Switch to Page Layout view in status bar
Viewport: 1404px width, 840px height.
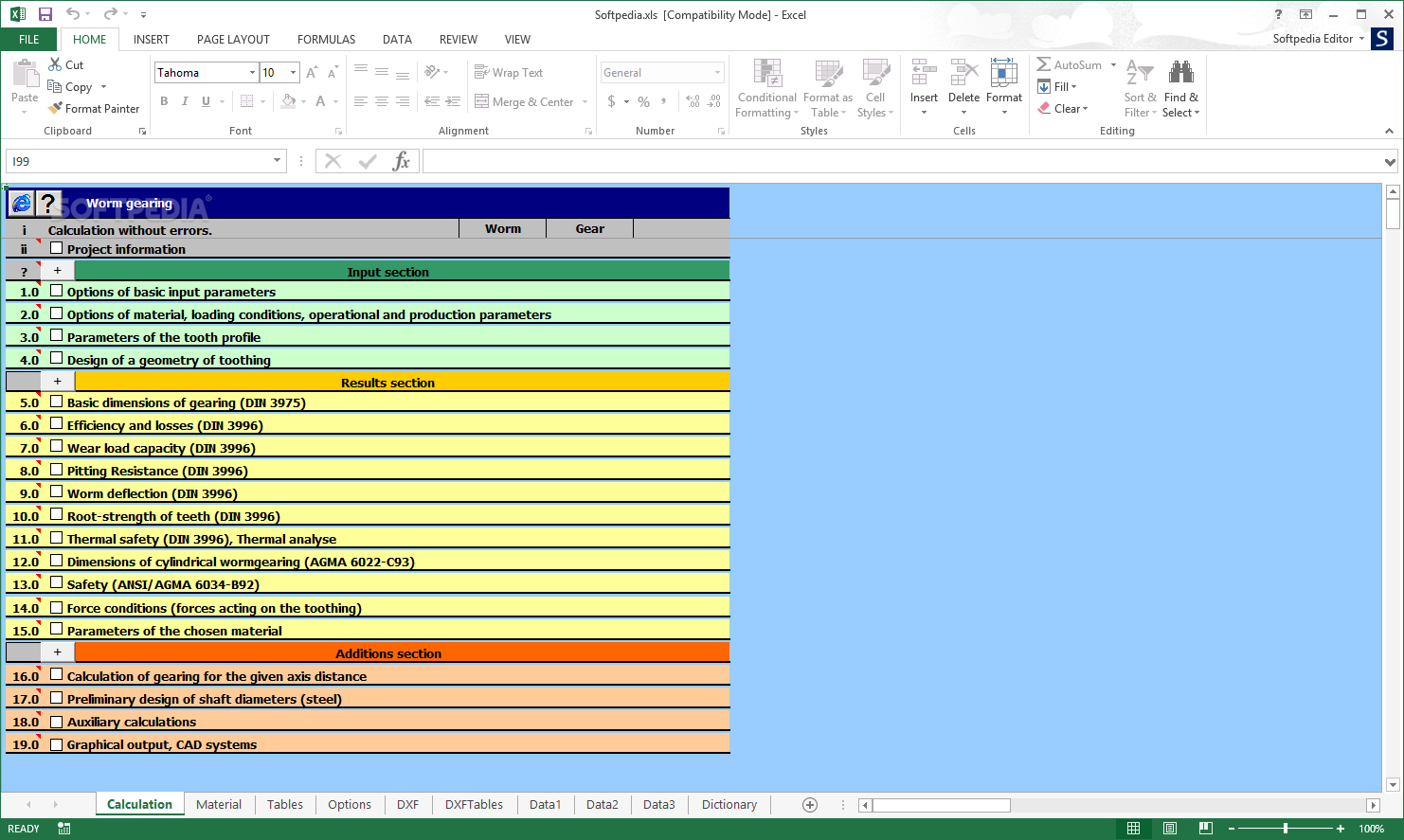[x=1170, y=829]
